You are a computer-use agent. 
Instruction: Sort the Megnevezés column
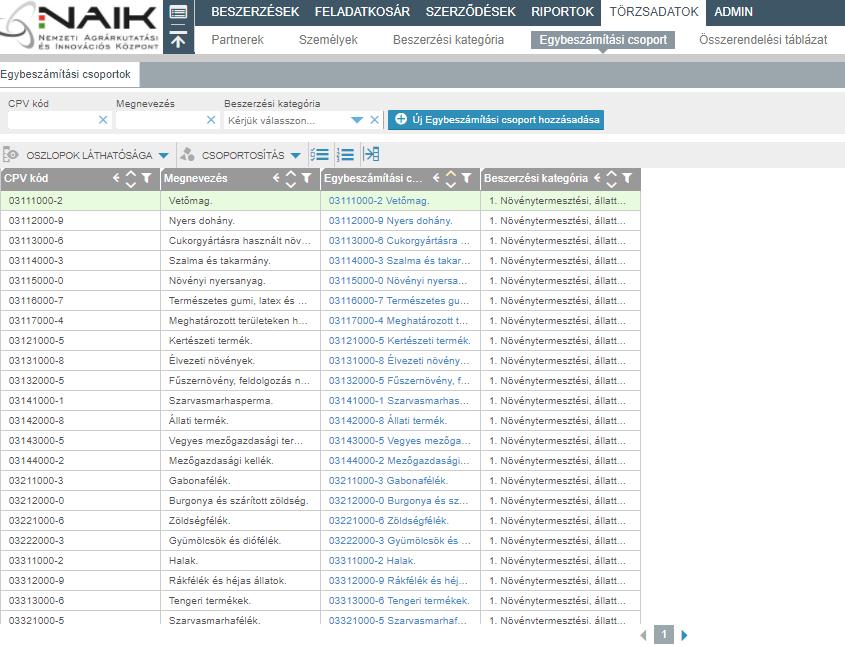click(x=291, y=178)
